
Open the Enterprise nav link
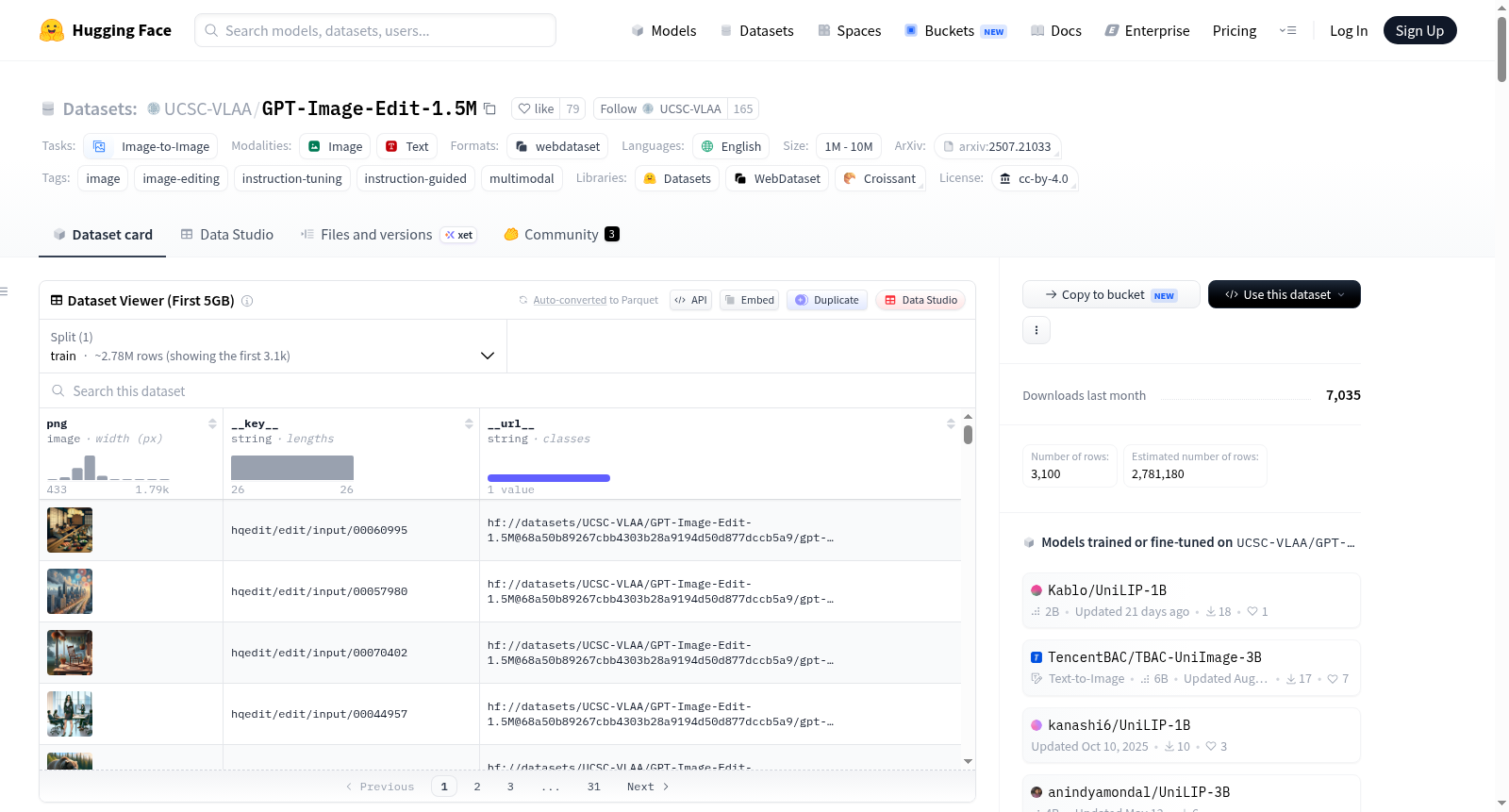click(x=1147, y=30)
